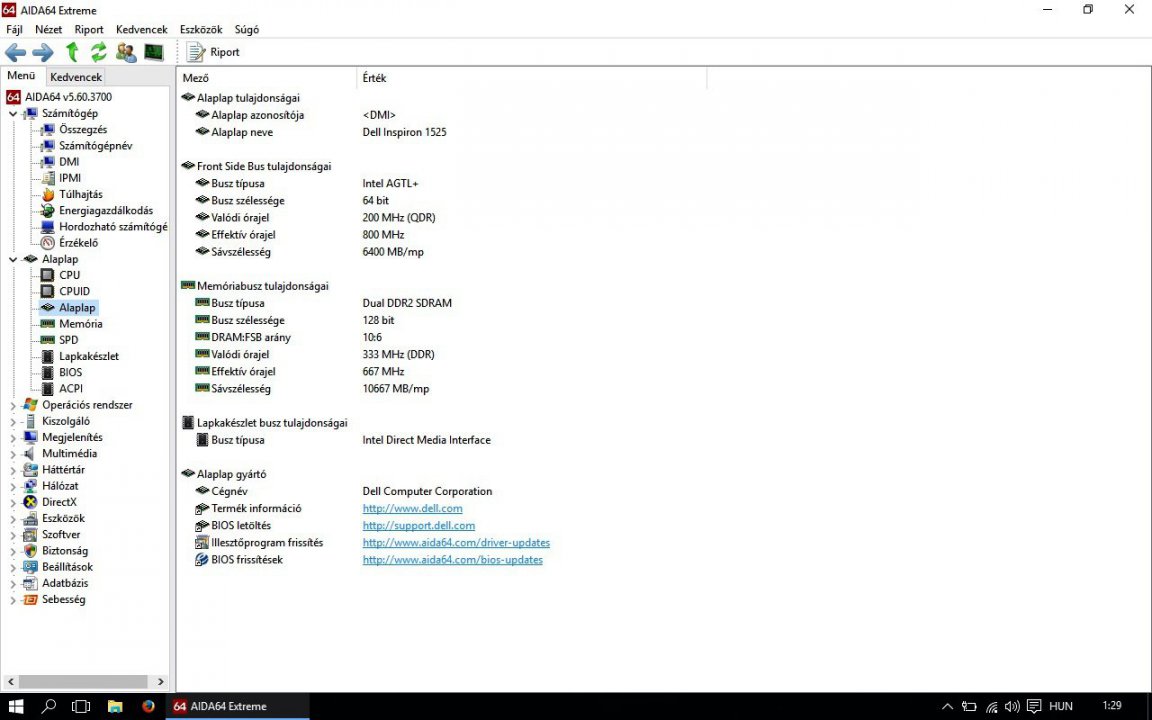Open Túlhajtás with flame icon
This screenshot has height=720, width=1152.
[80, 194]
